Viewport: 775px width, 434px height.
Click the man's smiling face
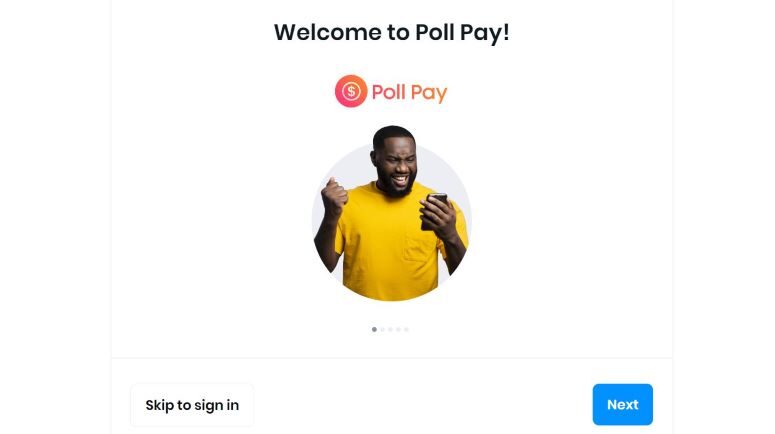[397, 167]
